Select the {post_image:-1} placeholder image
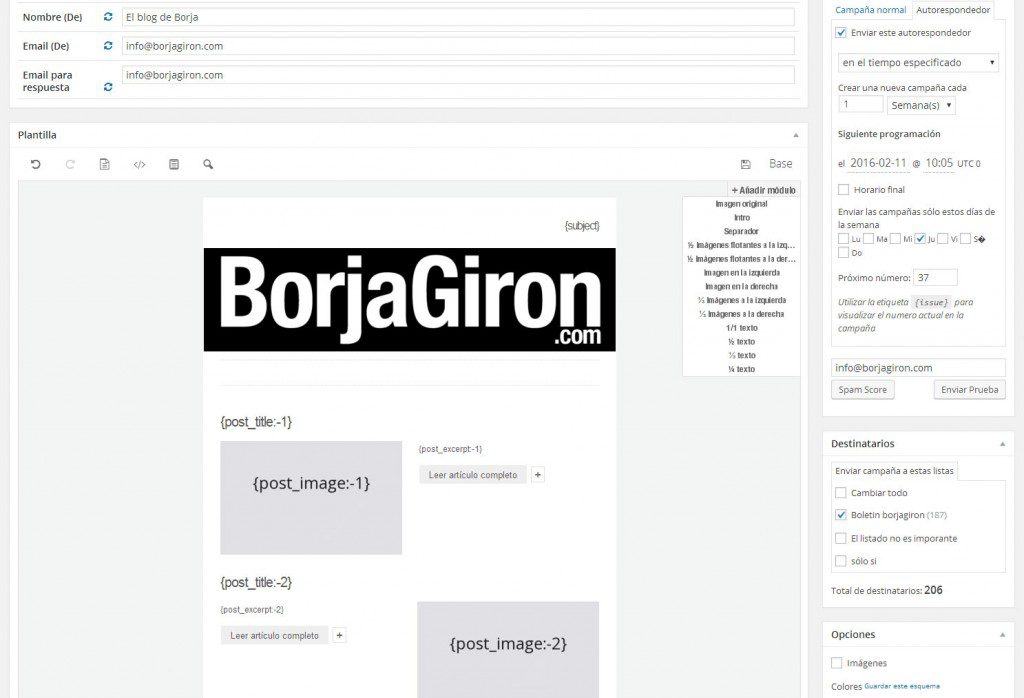The height and width of the screenshot is (698, 1024). [311, 498]
